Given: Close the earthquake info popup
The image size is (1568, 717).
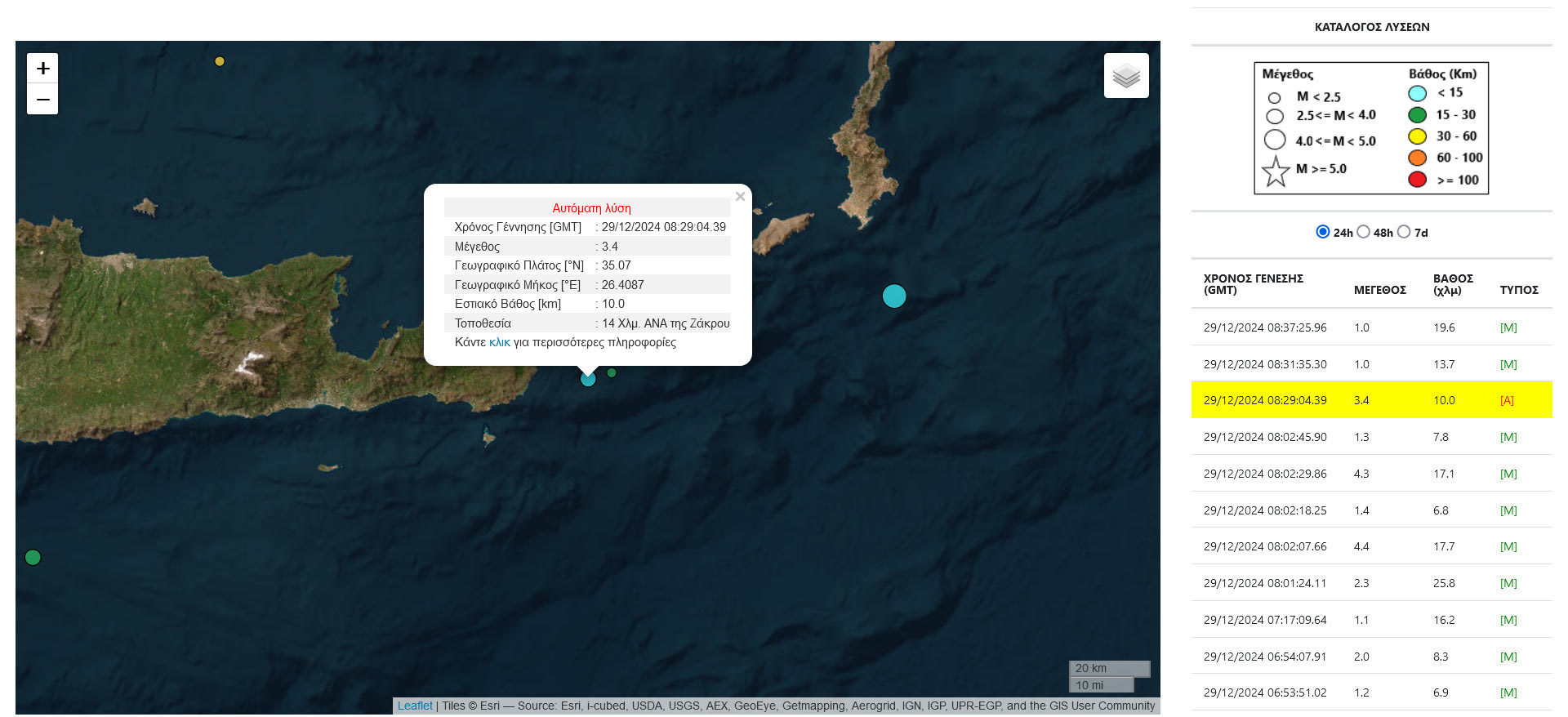Looking at the screenshot, I should (x=740, y=197).
